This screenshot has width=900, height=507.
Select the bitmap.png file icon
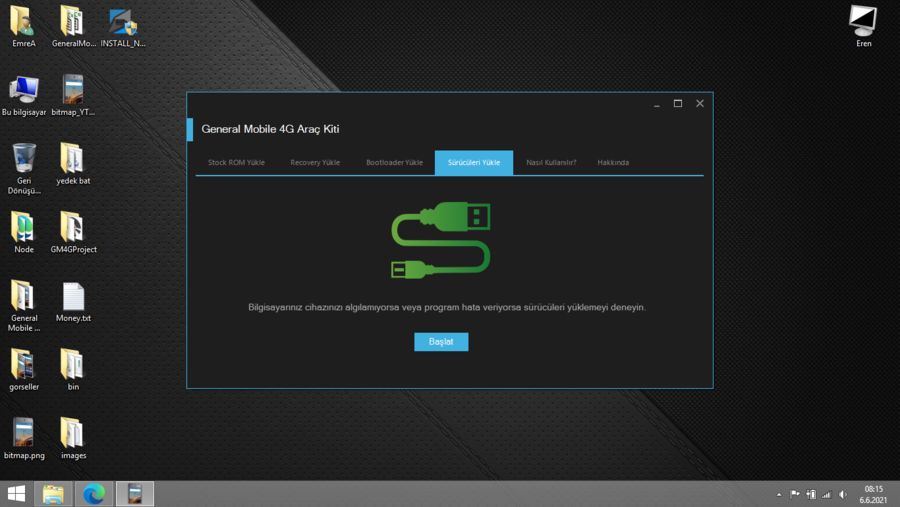pos(24,439)
